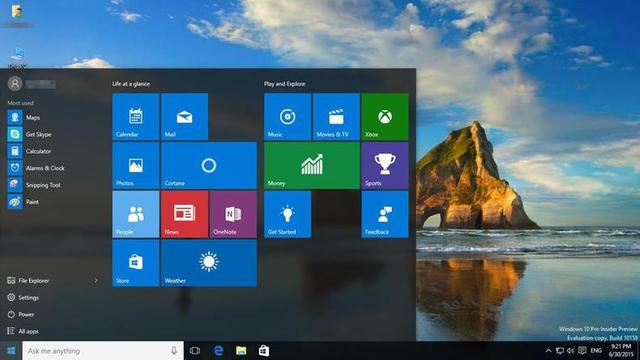
Task: Click the ENG language indicator
Action: tap(596, 351)
